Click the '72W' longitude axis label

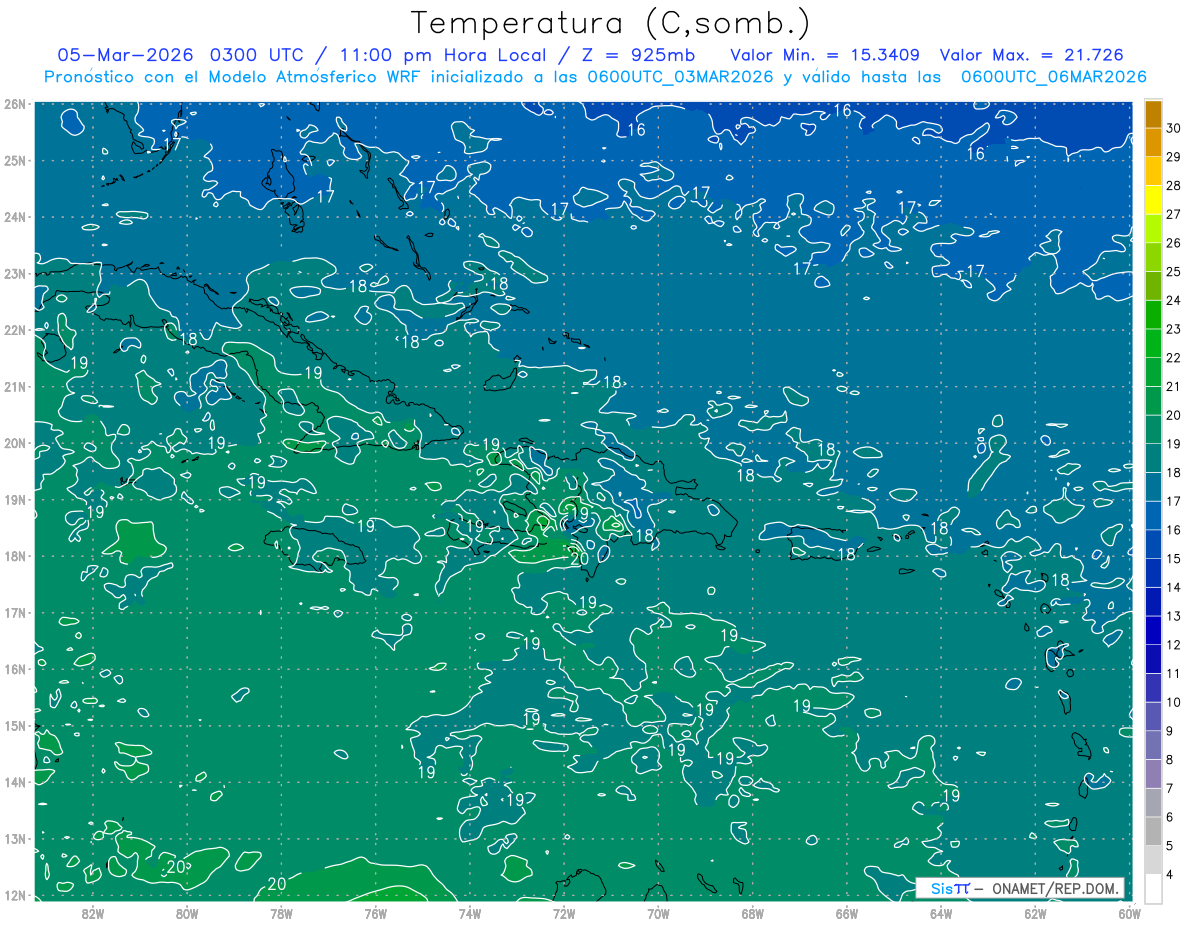click(564, 913)
